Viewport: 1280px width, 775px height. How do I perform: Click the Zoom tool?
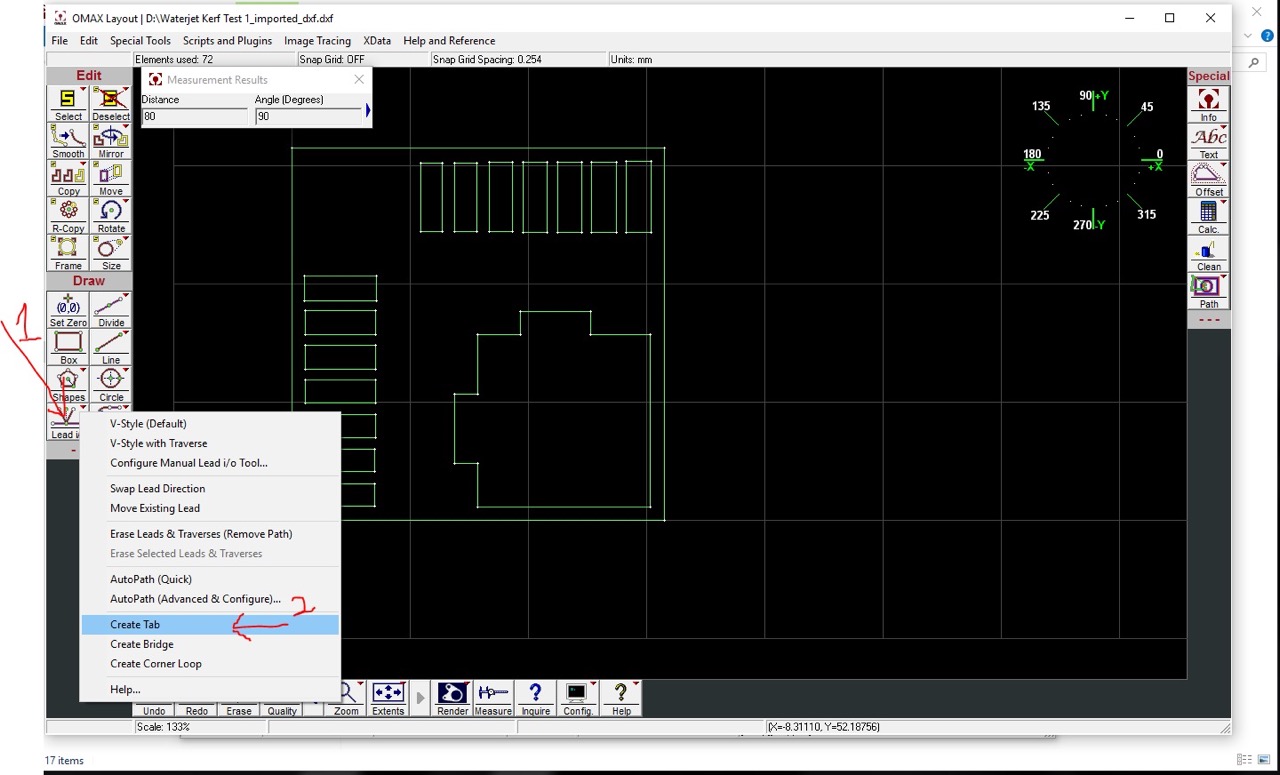[346, 699]
